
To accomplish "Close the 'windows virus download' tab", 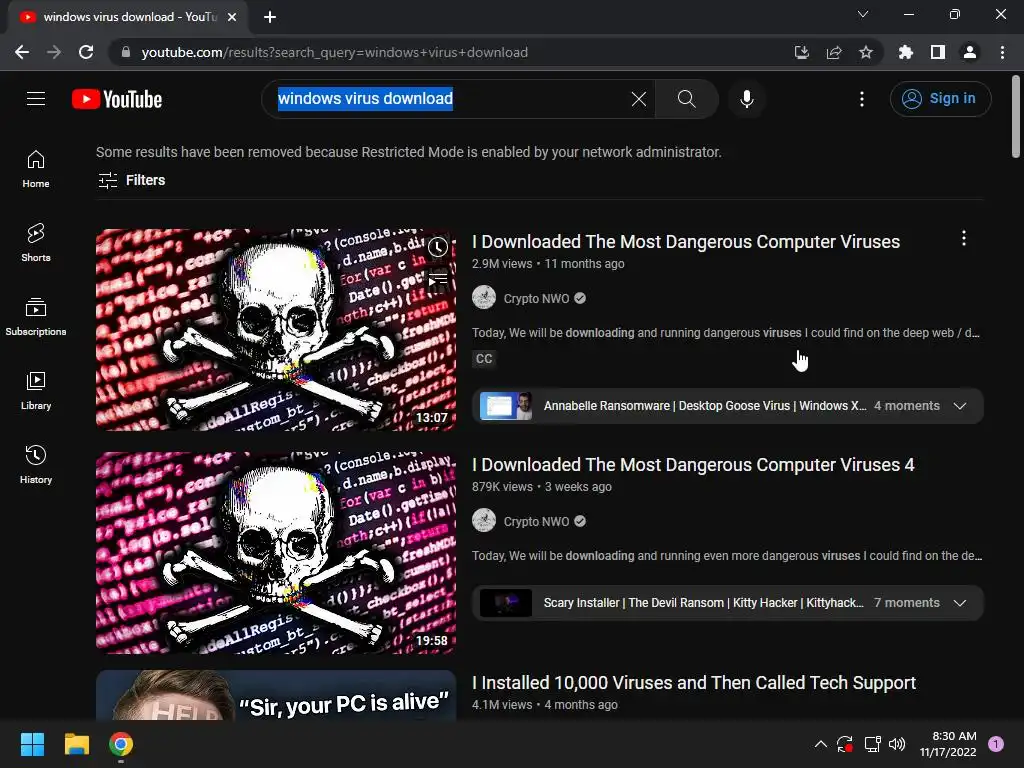I will 232,17.
